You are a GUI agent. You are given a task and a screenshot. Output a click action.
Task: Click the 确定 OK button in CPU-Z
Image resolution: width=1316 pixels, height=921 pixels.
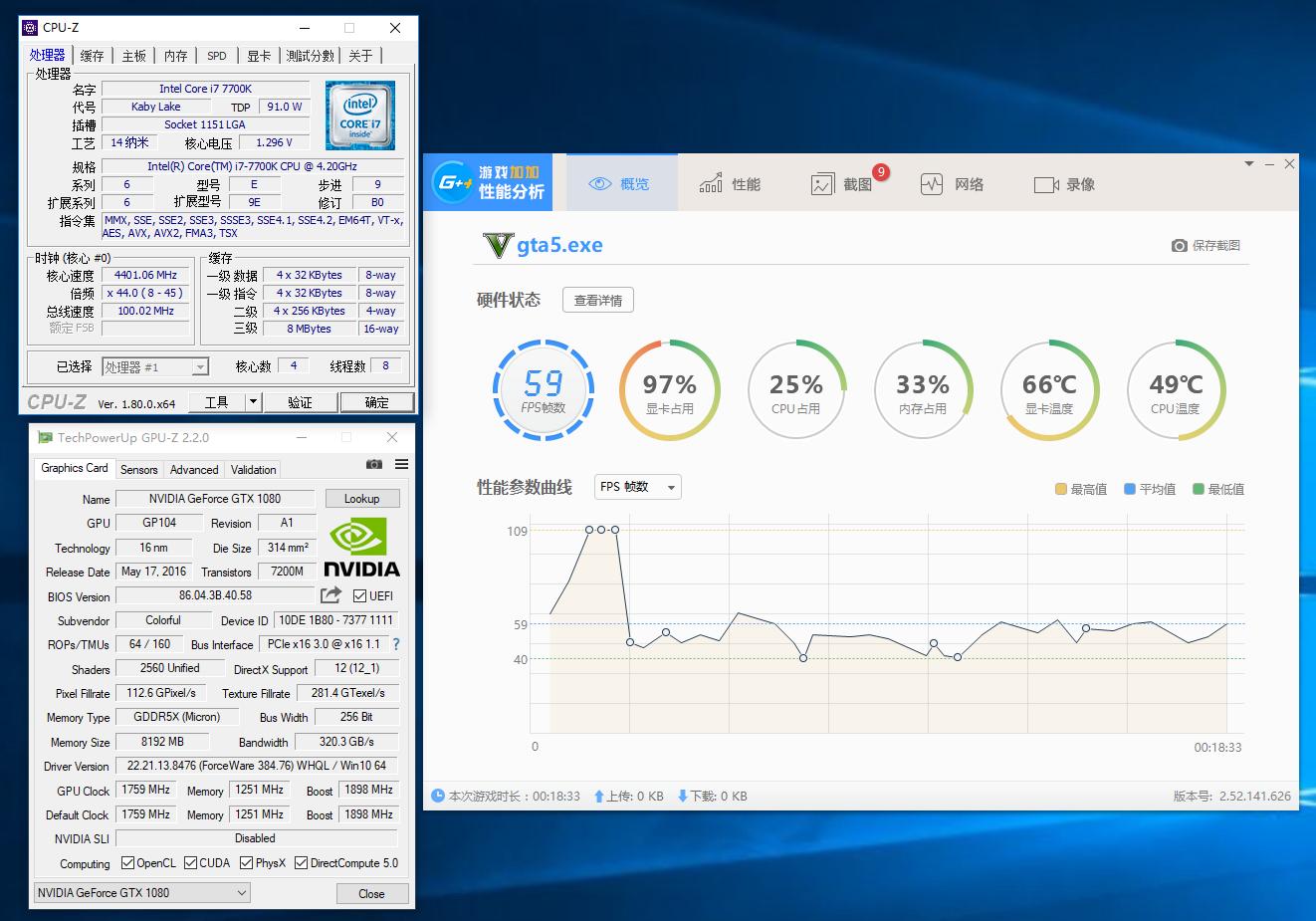pyautogui.click(x=377, y=402)
